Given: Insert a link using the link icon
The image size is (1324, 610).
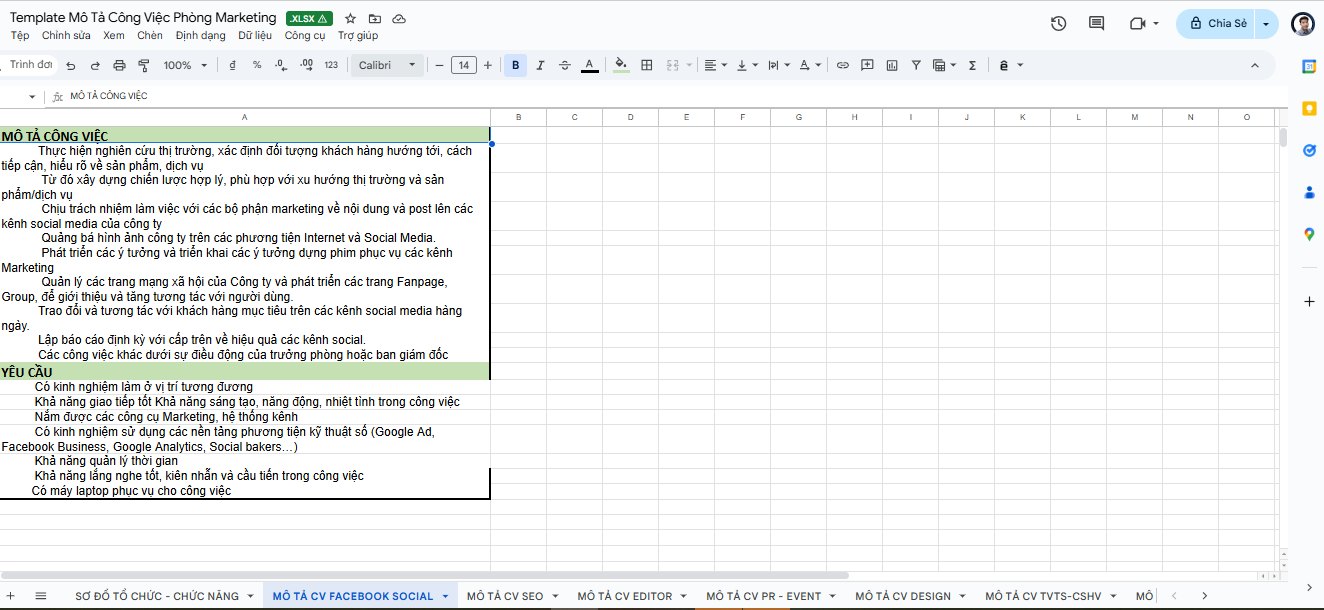Looking at the screenshot, I should (x=843, y=65).
